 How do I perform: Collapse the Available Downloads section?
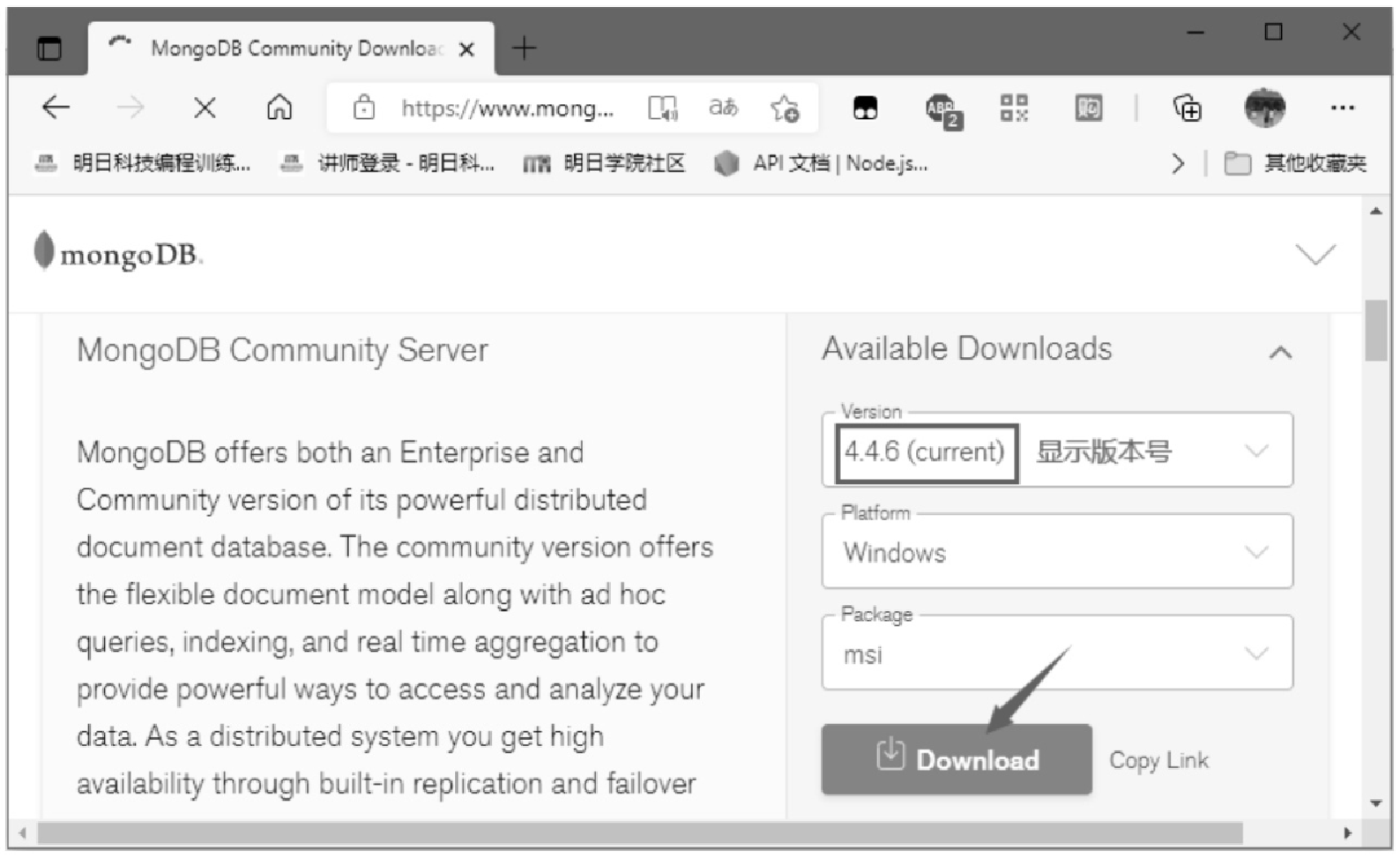tap(1280, 353)
